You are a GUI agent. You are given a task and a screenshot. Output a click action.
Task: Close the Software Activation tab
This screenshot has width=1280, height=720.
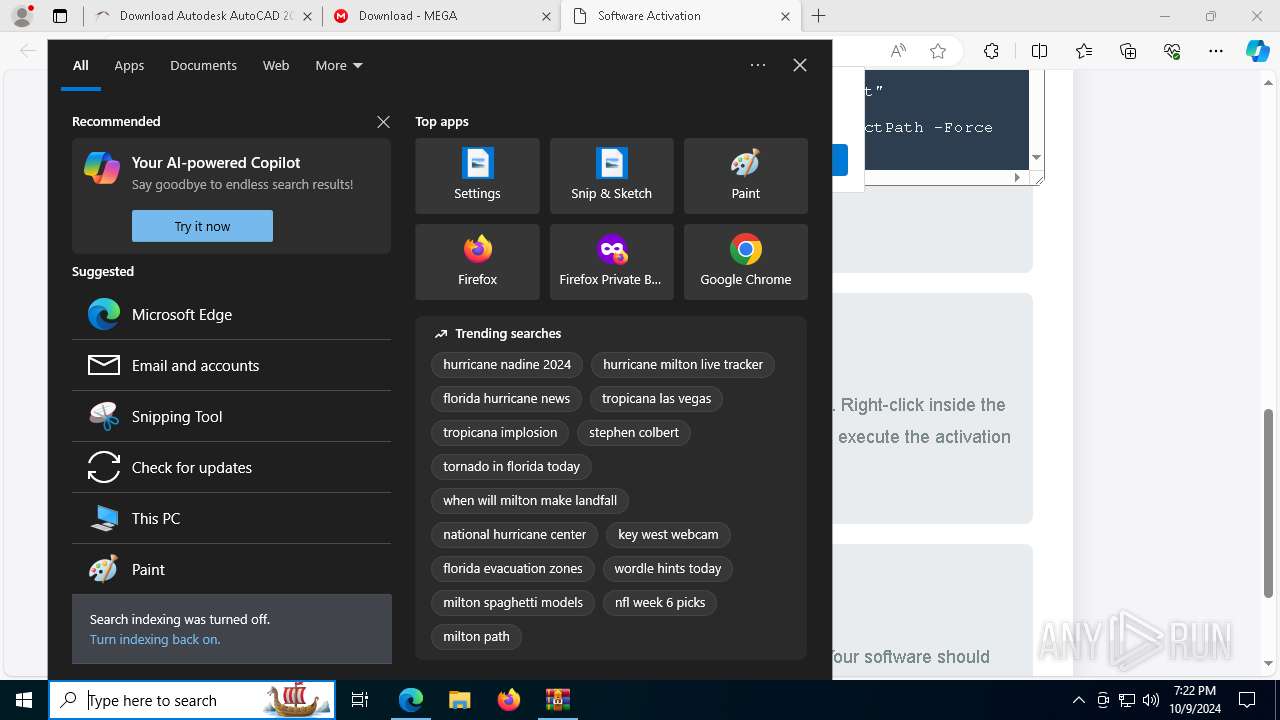pos(785,16)
